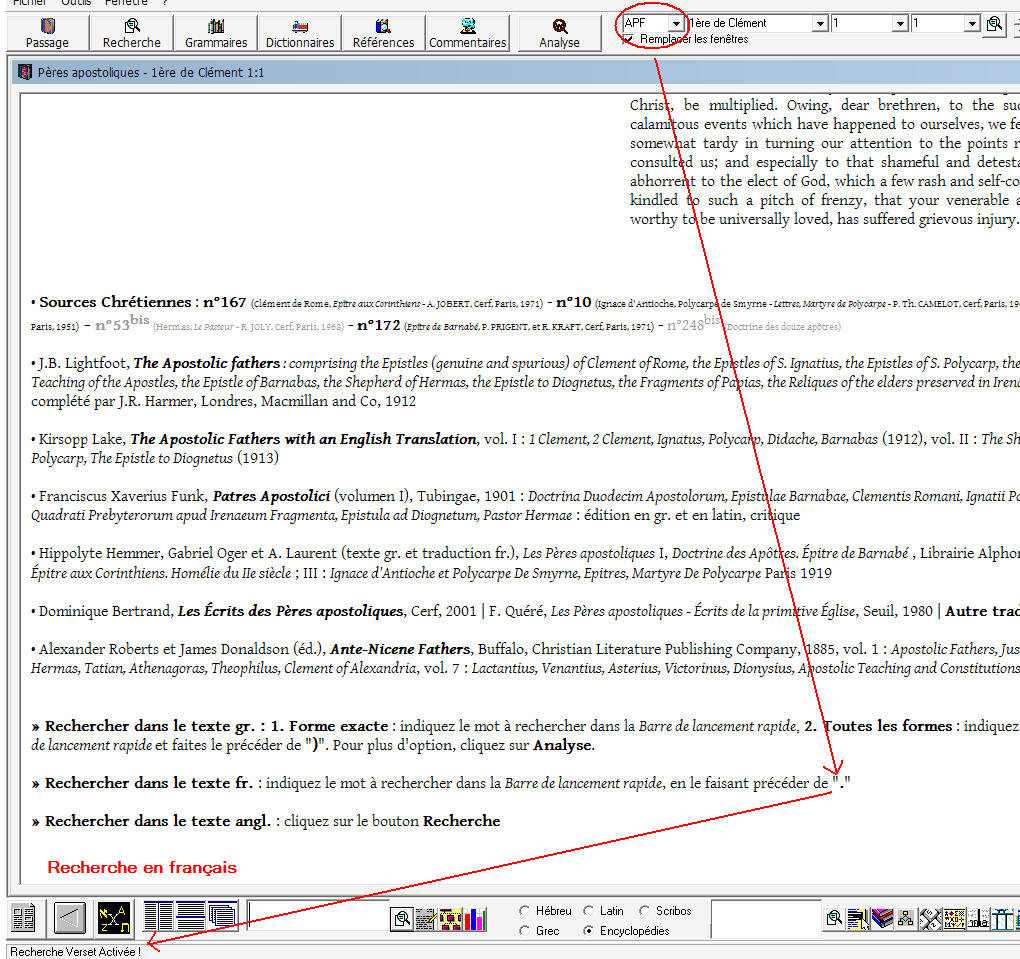
Task: Click 'Patres Apostolici' Funk title
Action: [271, 496]
